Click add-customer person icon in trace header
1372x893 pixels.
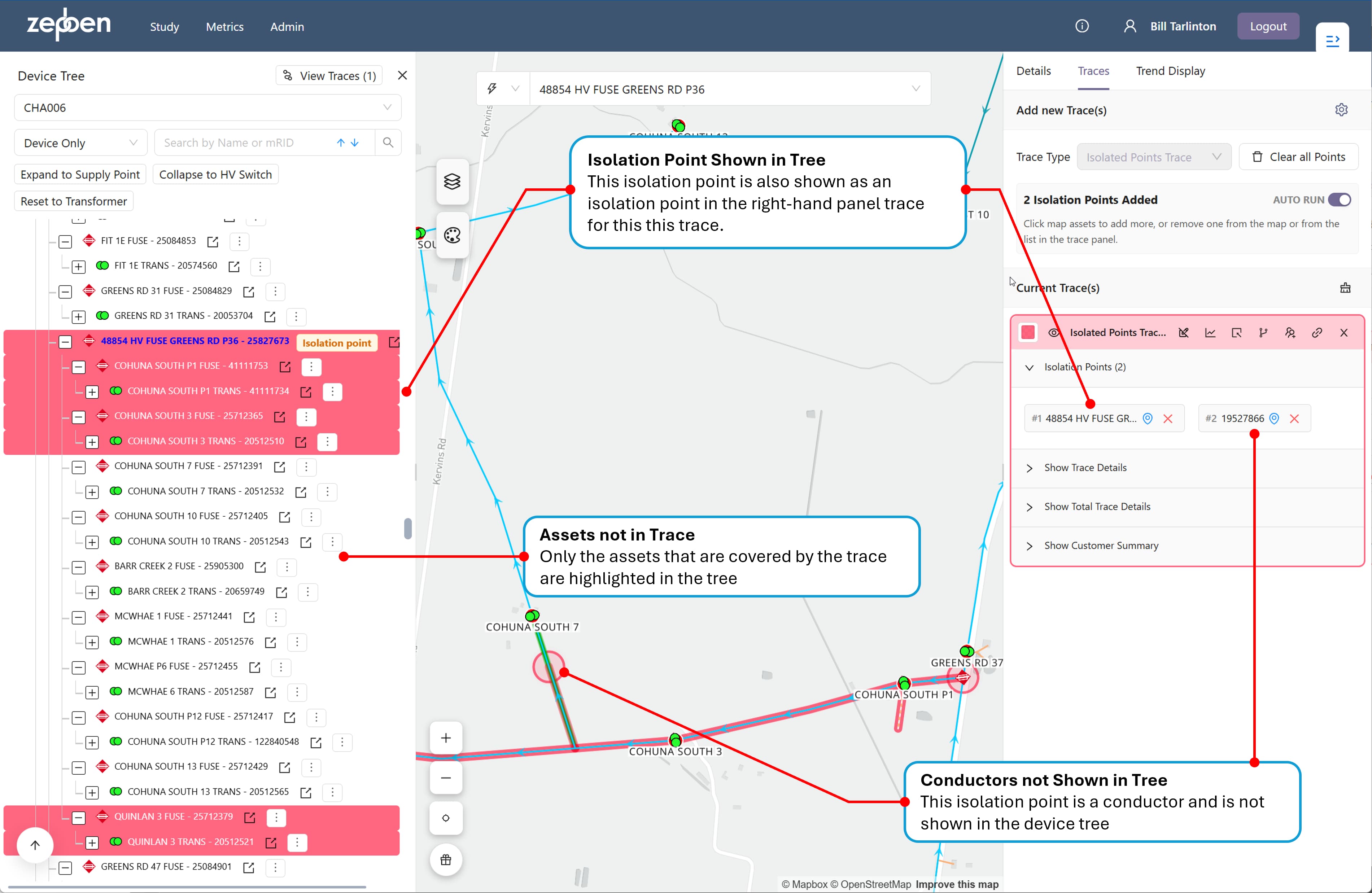[x=1290, y=333]
